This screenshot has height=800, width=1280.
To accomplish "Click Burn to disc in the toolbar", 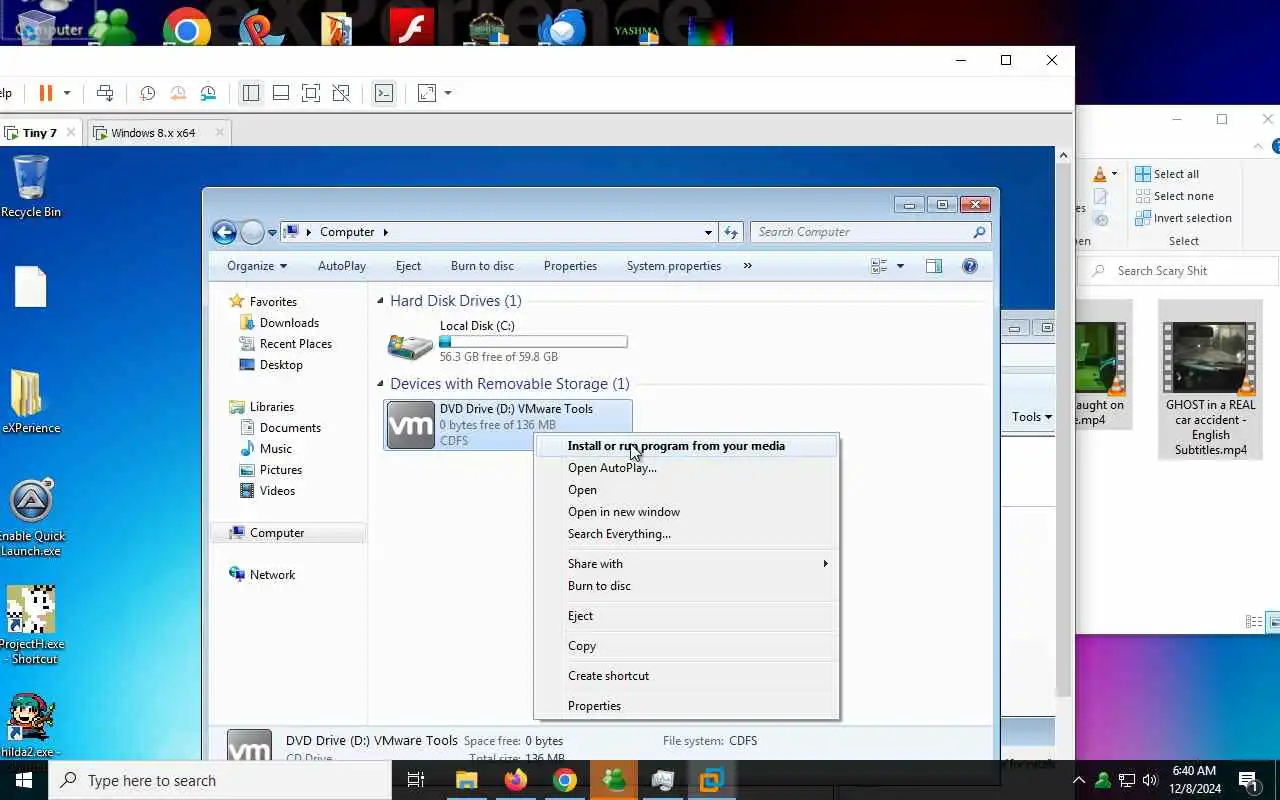I will pyautogui.click(x=482, y=266).
